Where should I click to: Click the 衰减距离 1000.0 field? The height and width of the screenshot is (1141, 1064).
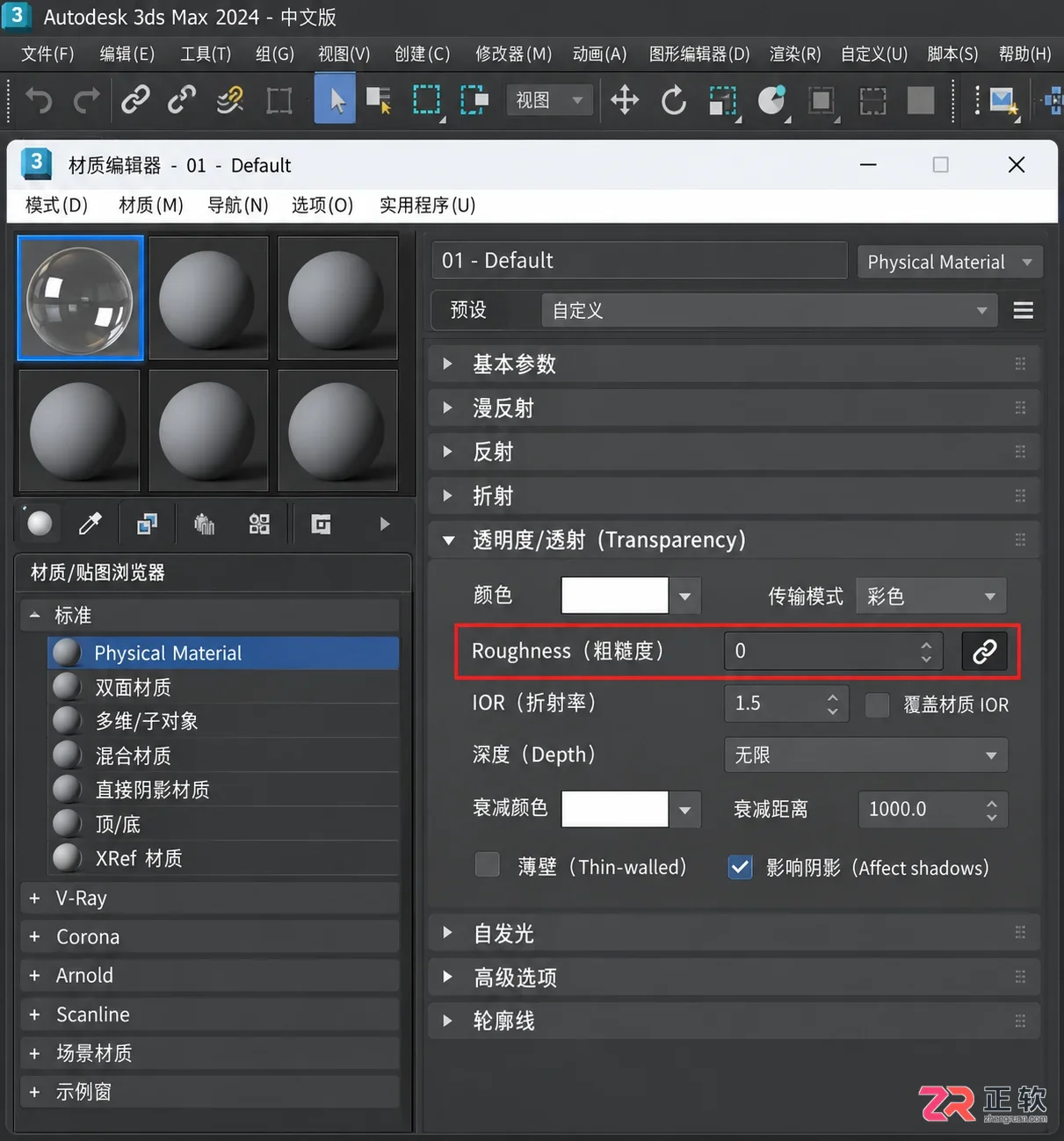click(933, 809)
